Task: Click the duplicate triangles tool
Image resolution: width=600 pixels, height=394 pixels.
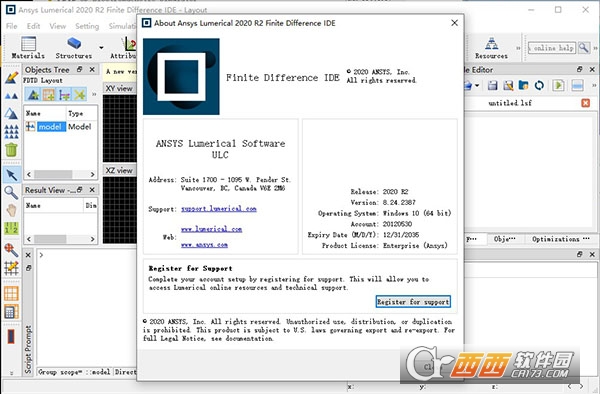Action: click(x=11, y=96)
